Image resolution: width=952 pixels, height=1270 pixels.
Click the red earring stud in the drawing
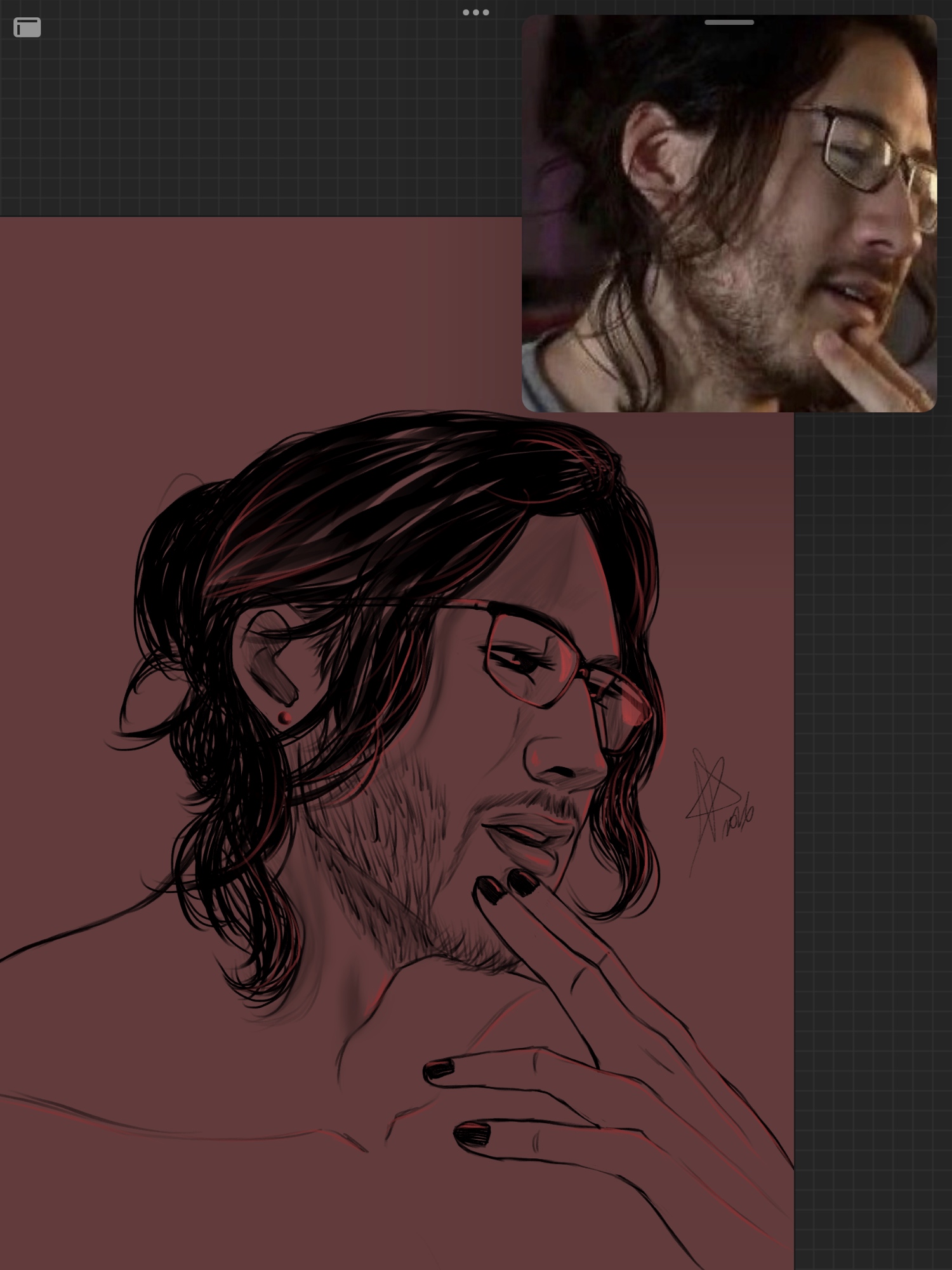(285, 718)
